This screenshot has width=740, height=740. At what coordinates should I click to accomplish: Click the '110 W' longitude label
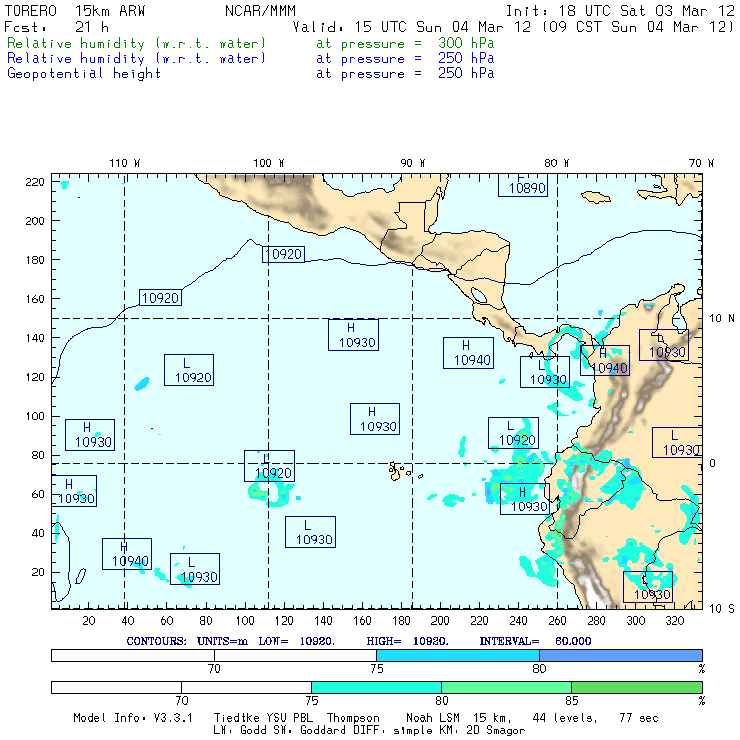(x=125, y=163)
